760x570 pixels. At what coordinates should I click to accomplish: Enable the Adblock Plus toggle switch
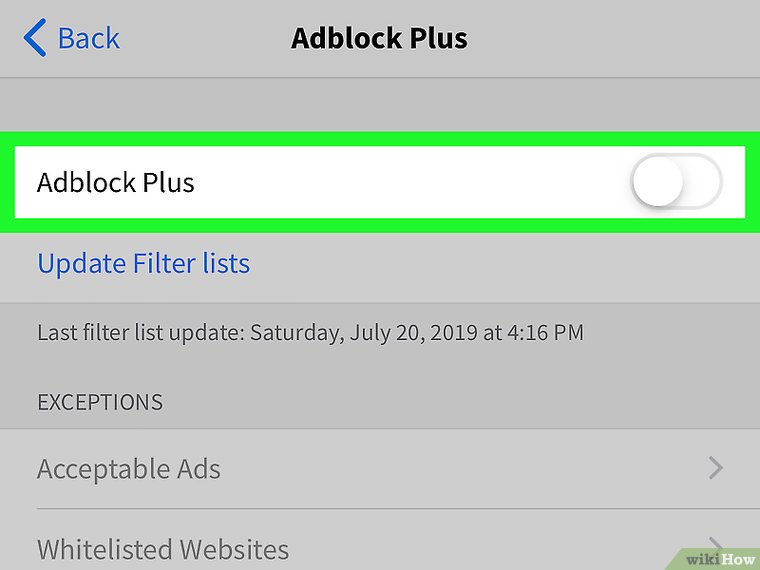[x=676, y=183]
